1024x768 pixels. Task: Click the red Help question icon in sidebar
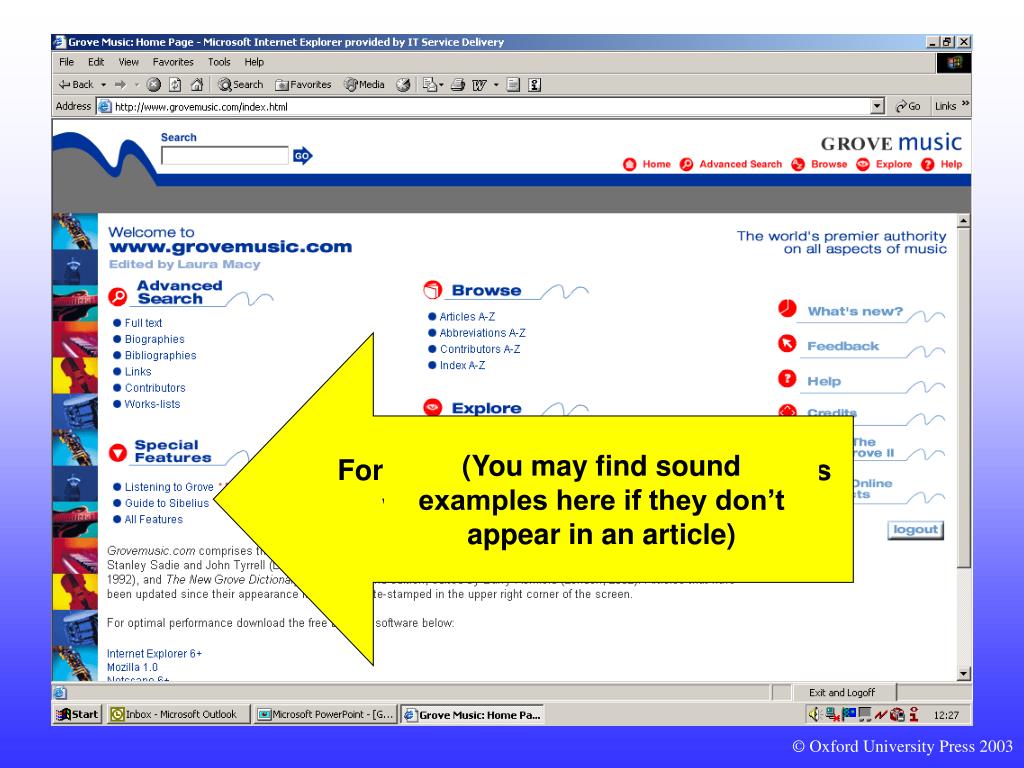tap(788, 378)
